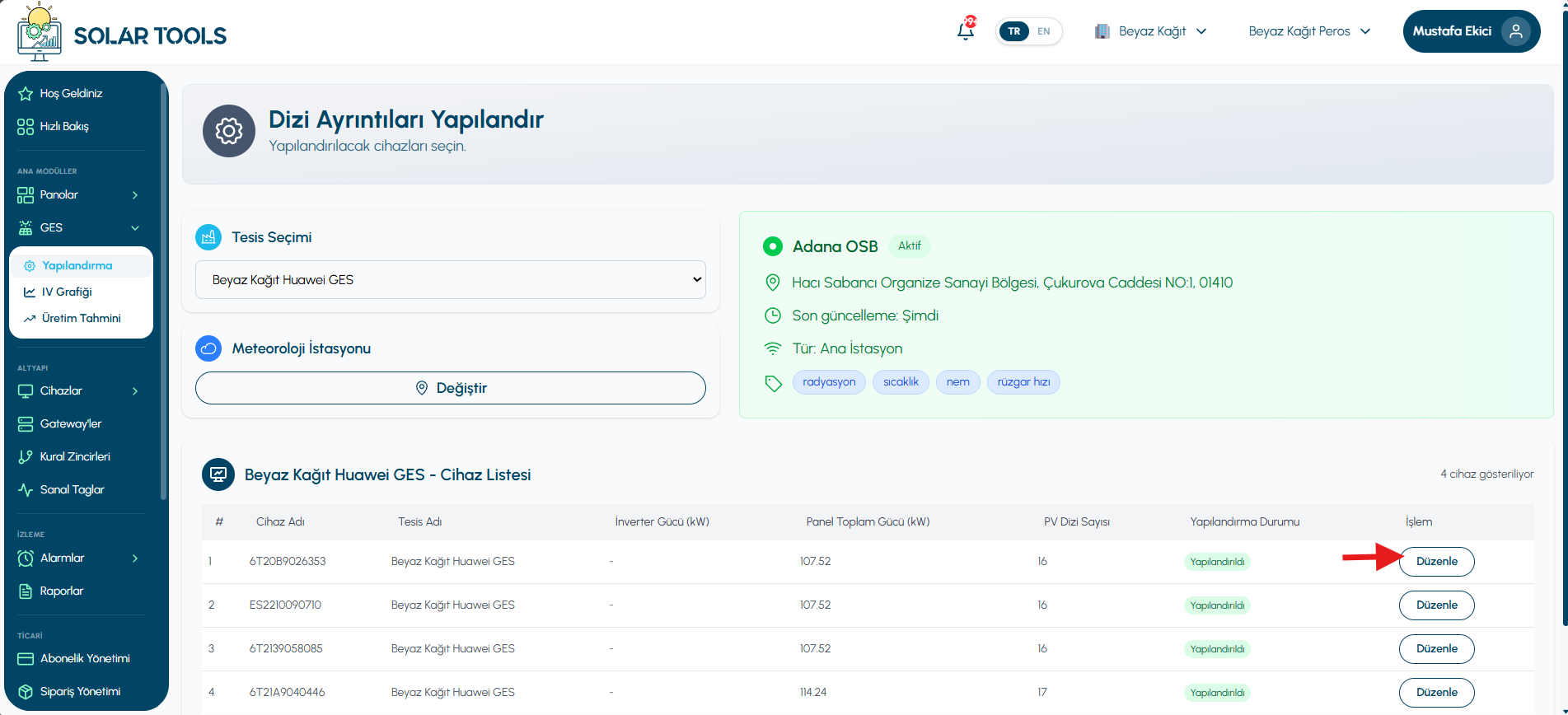
Task: Click the Meteoroloji İstasyonu cloud icon
Action: click(x=208, y=348)
